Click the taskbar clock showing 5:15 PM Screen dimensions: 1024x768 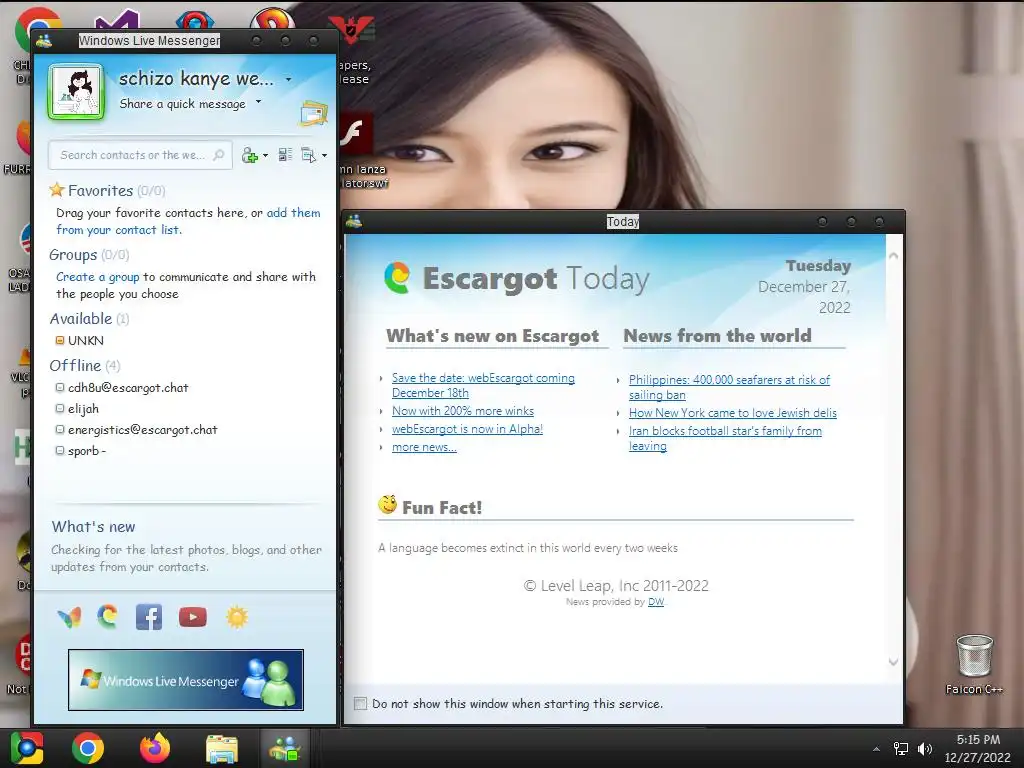click(978, 748)
